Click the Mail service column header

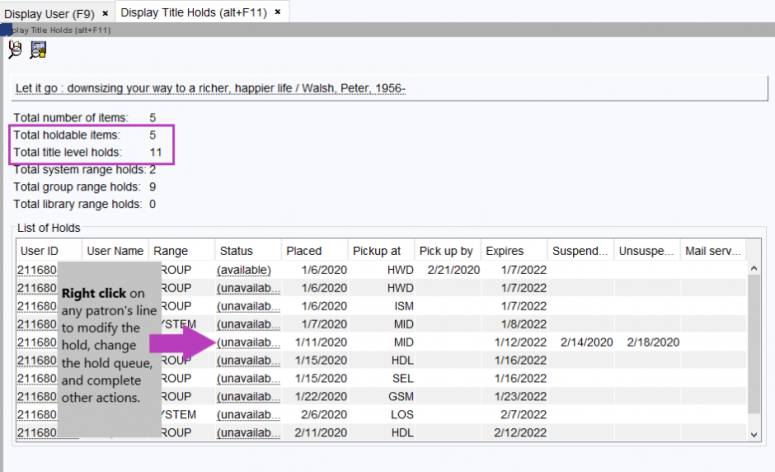[712, 251]
